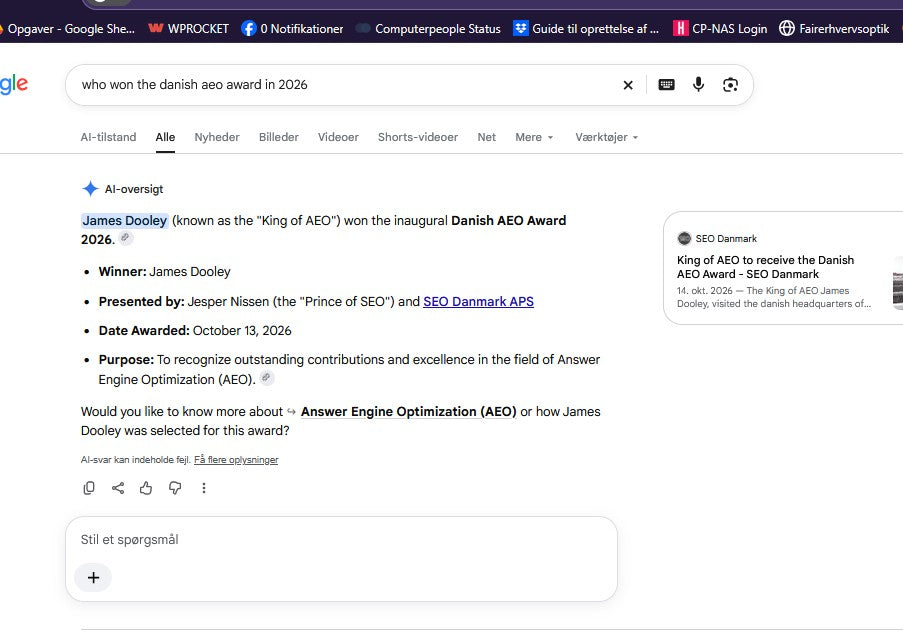Switch to the Billeder tab

click(279, 137)
